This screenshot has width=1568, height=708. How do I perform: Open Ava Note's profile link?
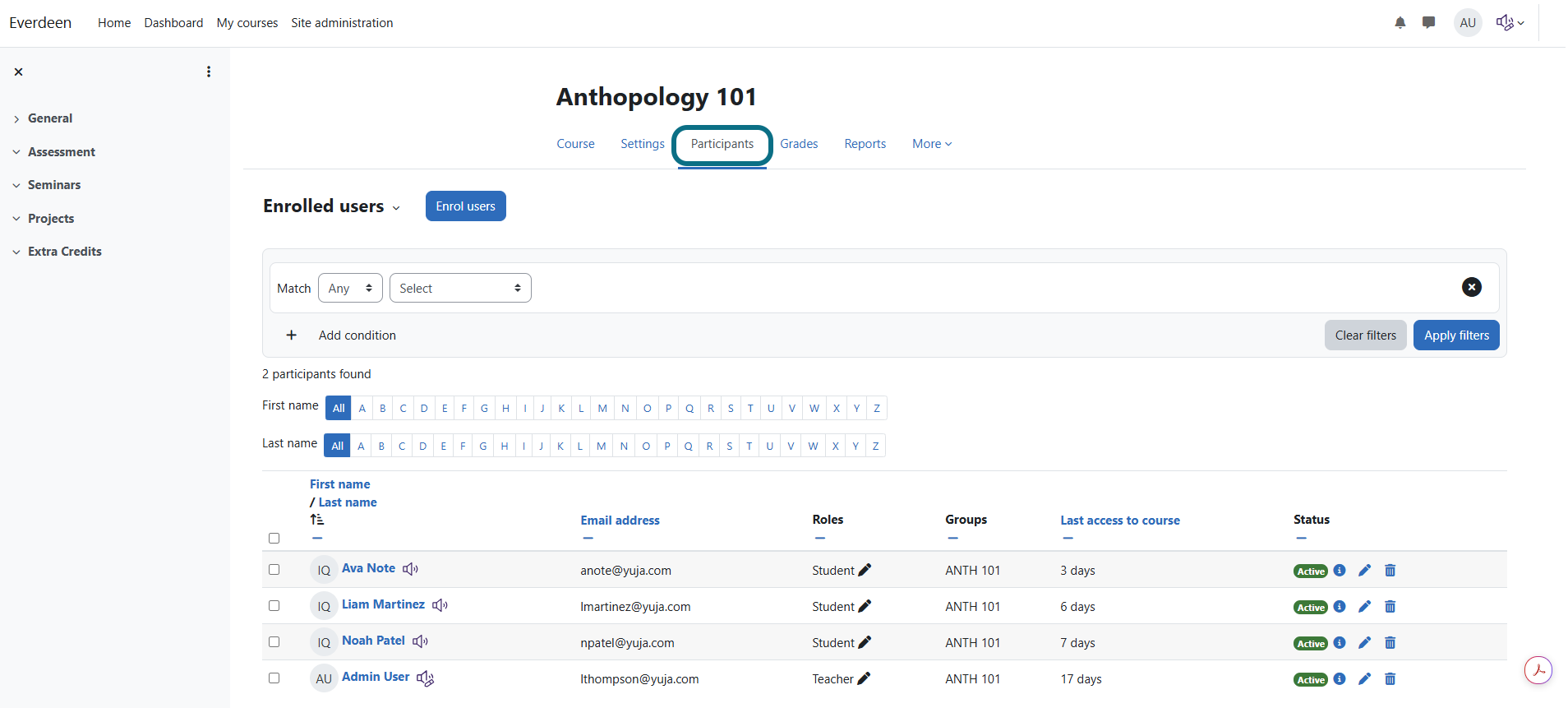(x=368, y=568)
